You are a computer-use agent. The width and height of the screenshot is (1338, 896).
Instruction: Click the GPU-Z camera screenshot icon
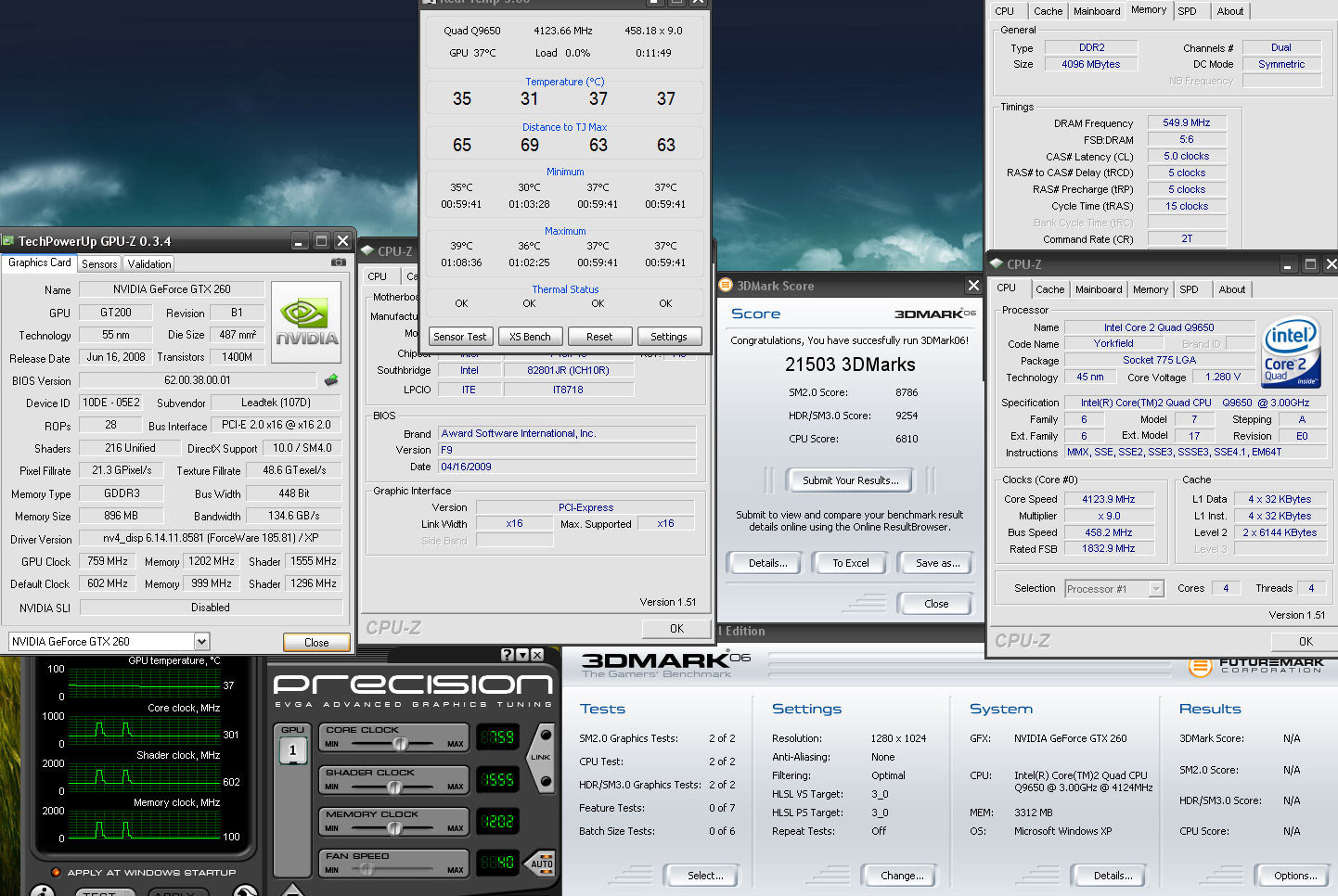point(338,263)
